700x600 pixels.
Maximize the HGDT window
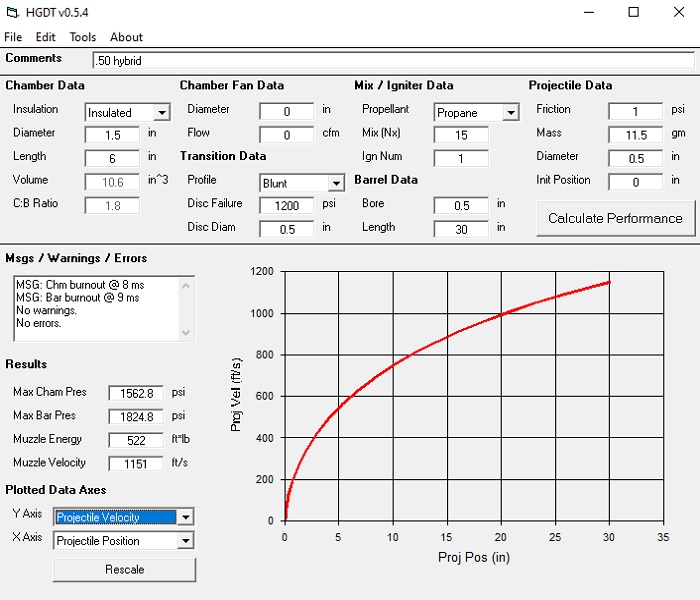(x=633, y=13)
